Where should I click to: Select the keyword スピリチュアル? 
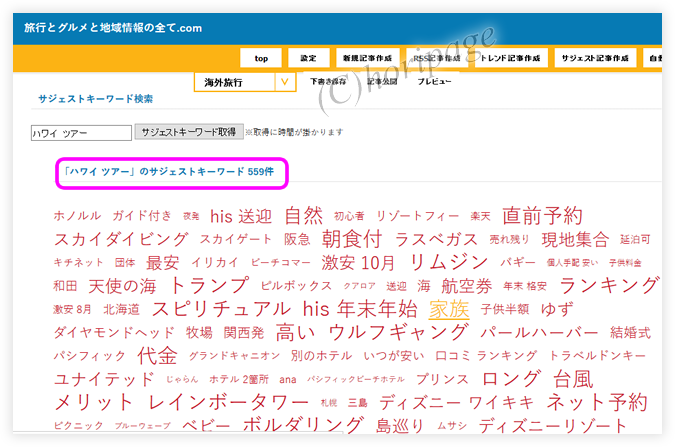click(x=221, y=309)
